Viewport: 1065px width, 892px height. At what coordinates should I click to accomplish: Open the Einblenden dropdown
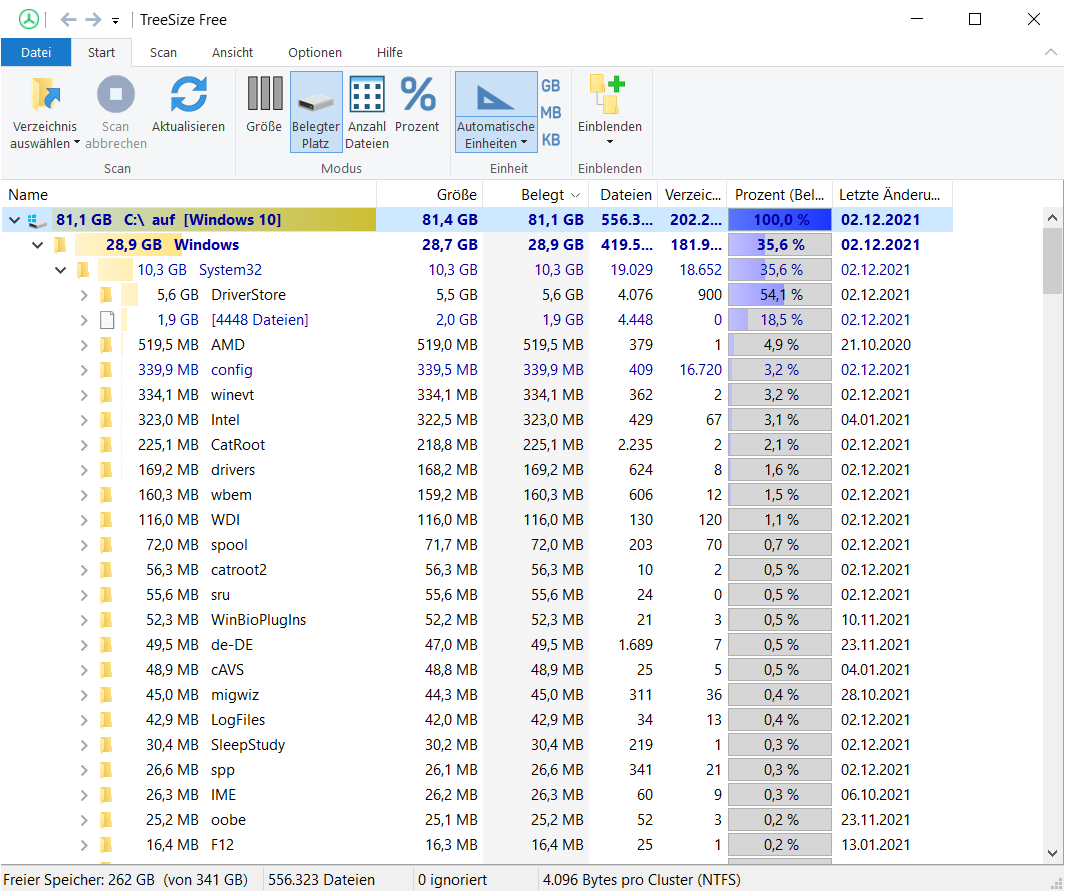[610, 111]
